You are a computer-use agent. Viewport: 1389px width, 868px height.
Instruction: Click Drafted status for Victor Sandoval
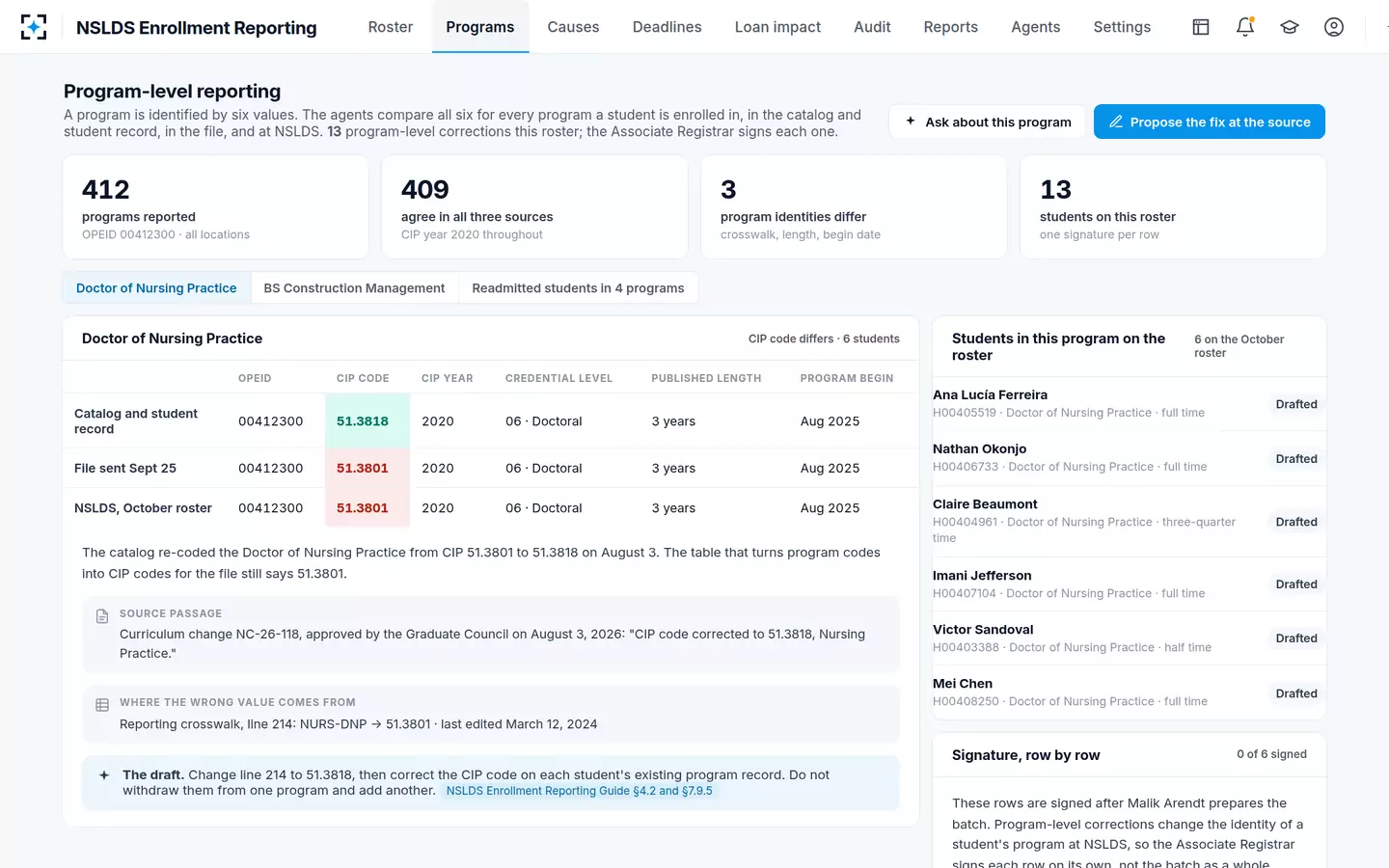pyautogui.click(x=1296, y=638)
